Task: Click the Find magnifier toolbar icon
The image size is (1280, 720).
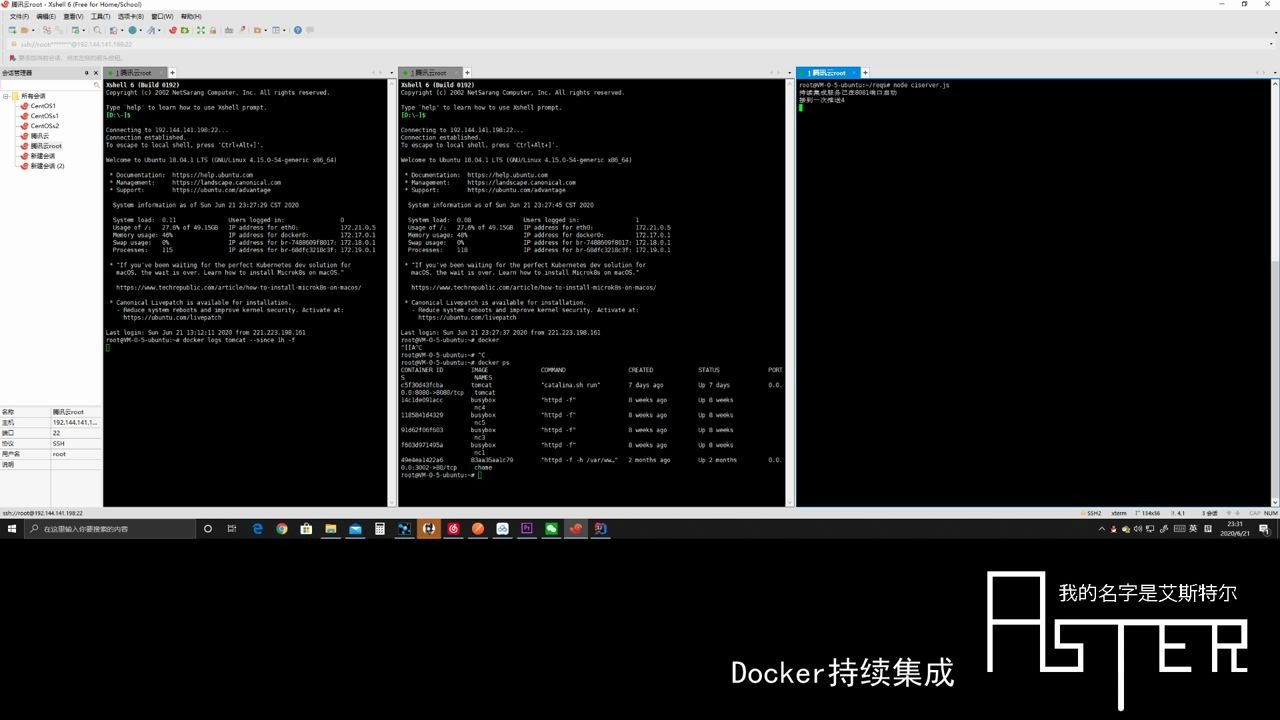Action: click(x=97, y=30)
